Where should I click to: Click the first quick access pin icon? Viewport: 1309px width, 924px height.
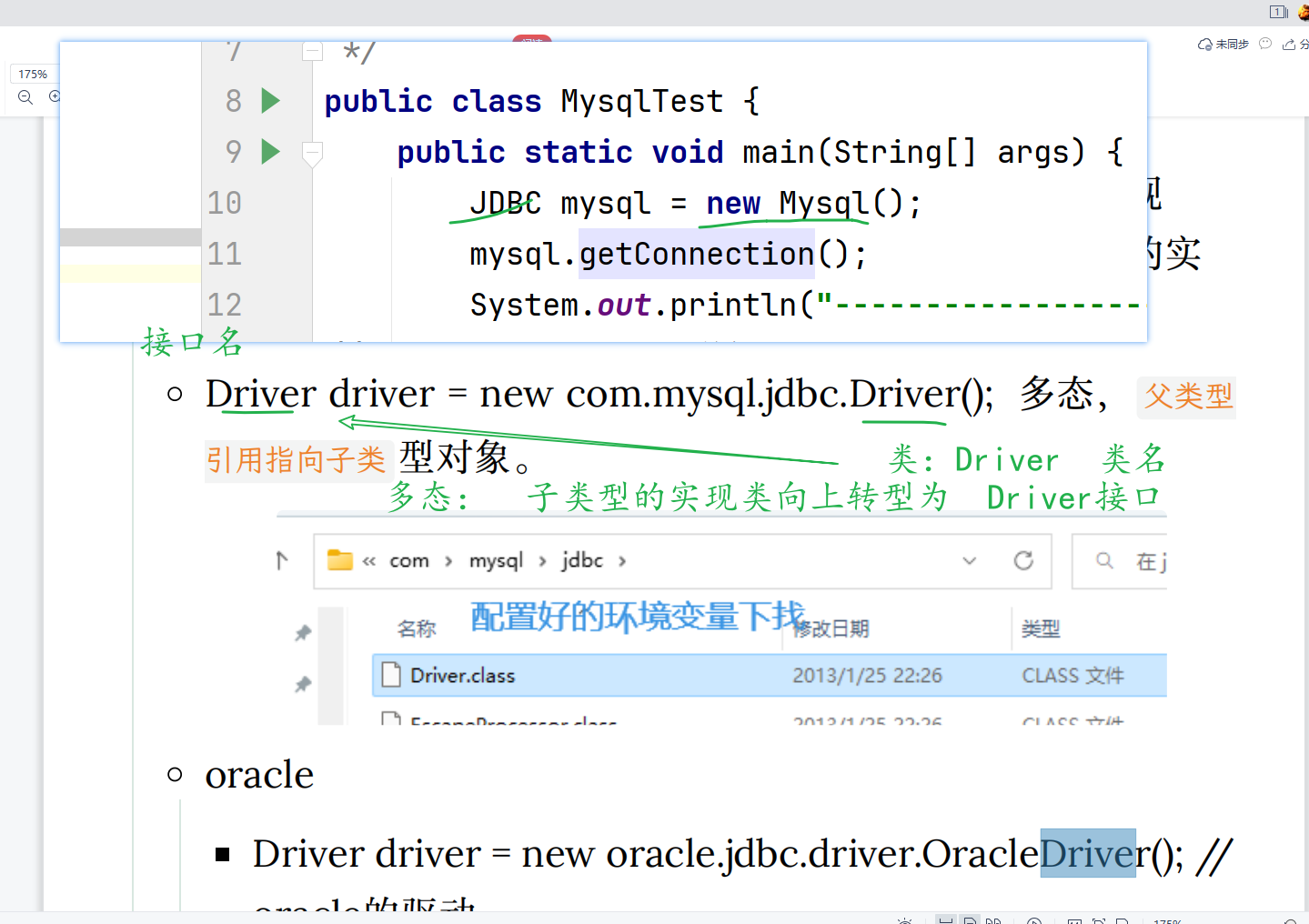303,633
